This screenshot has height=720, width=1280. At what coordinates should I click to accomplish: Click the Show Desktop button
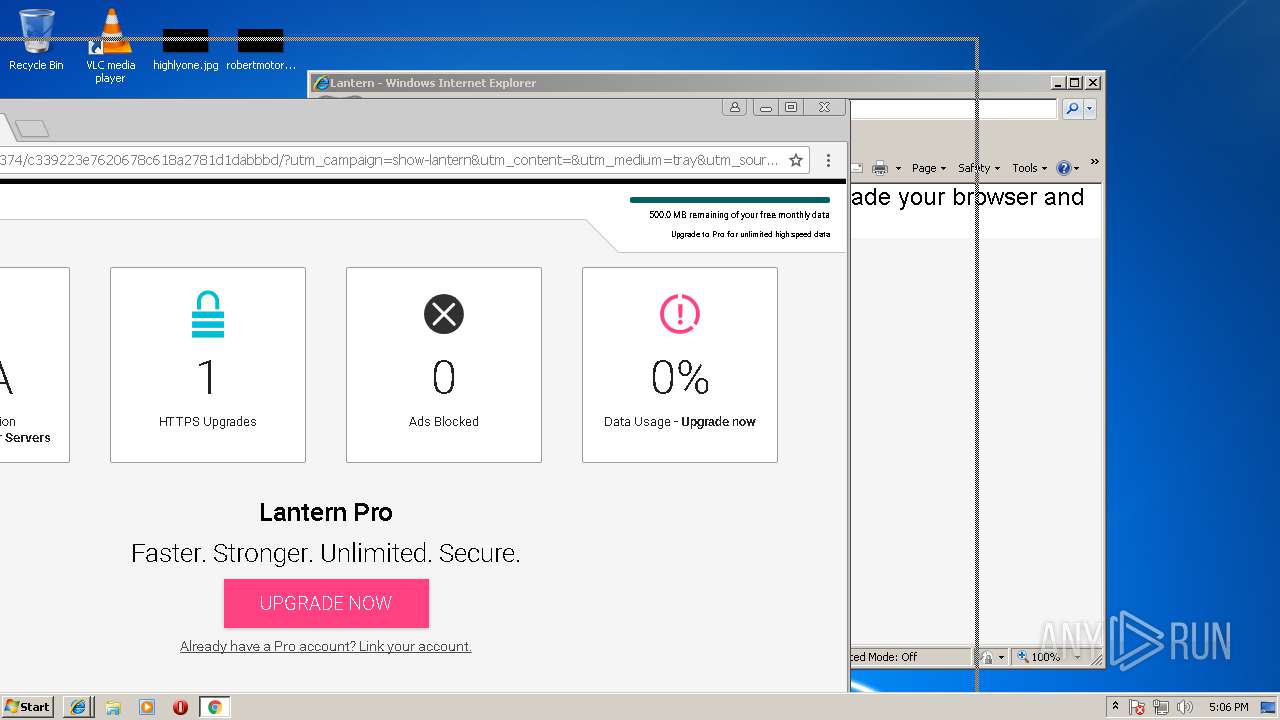pos(1269,707)
